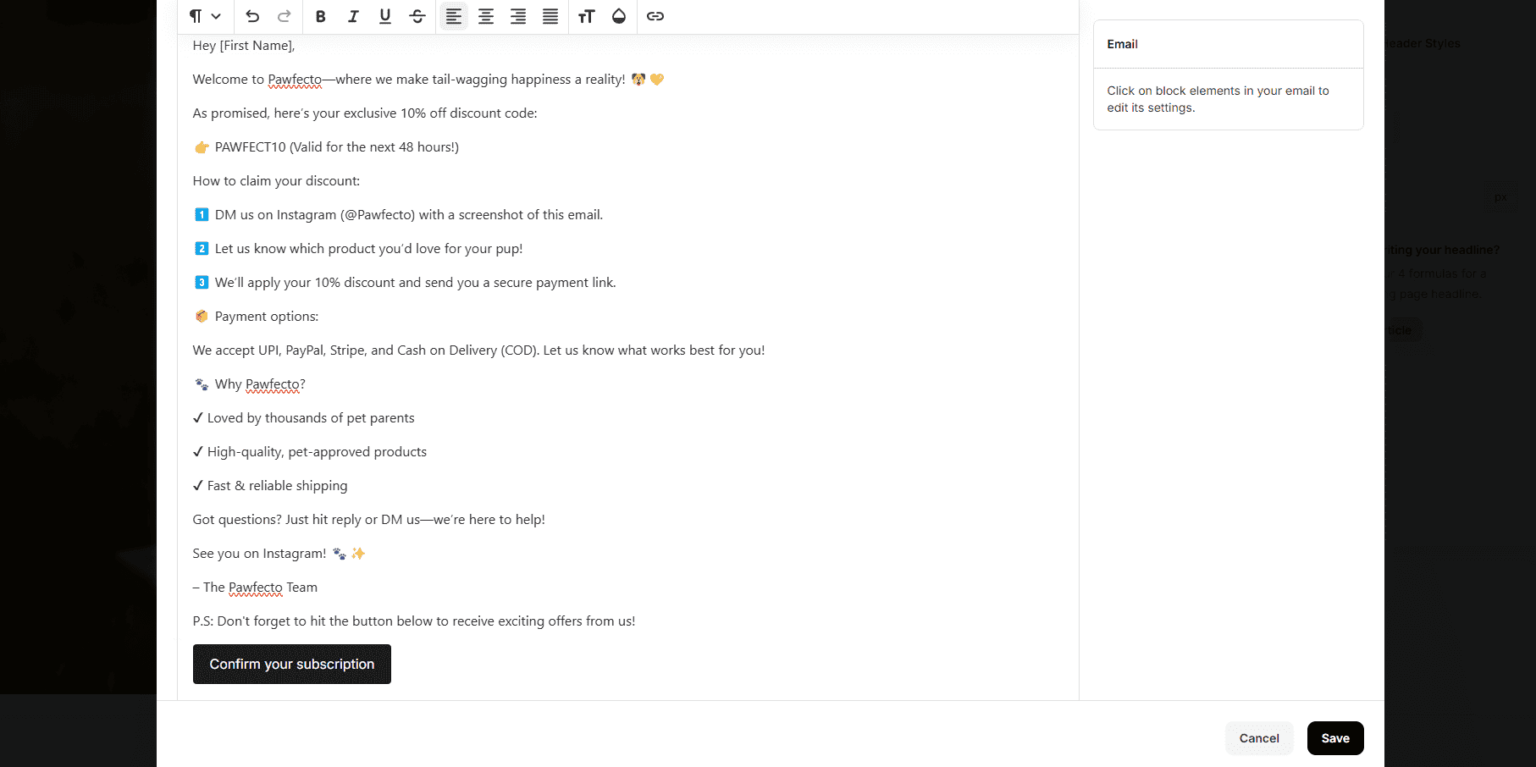This screenshot has height=767, width=1536.
Task: Toggle bold formatting
Action: click(320, 16)
